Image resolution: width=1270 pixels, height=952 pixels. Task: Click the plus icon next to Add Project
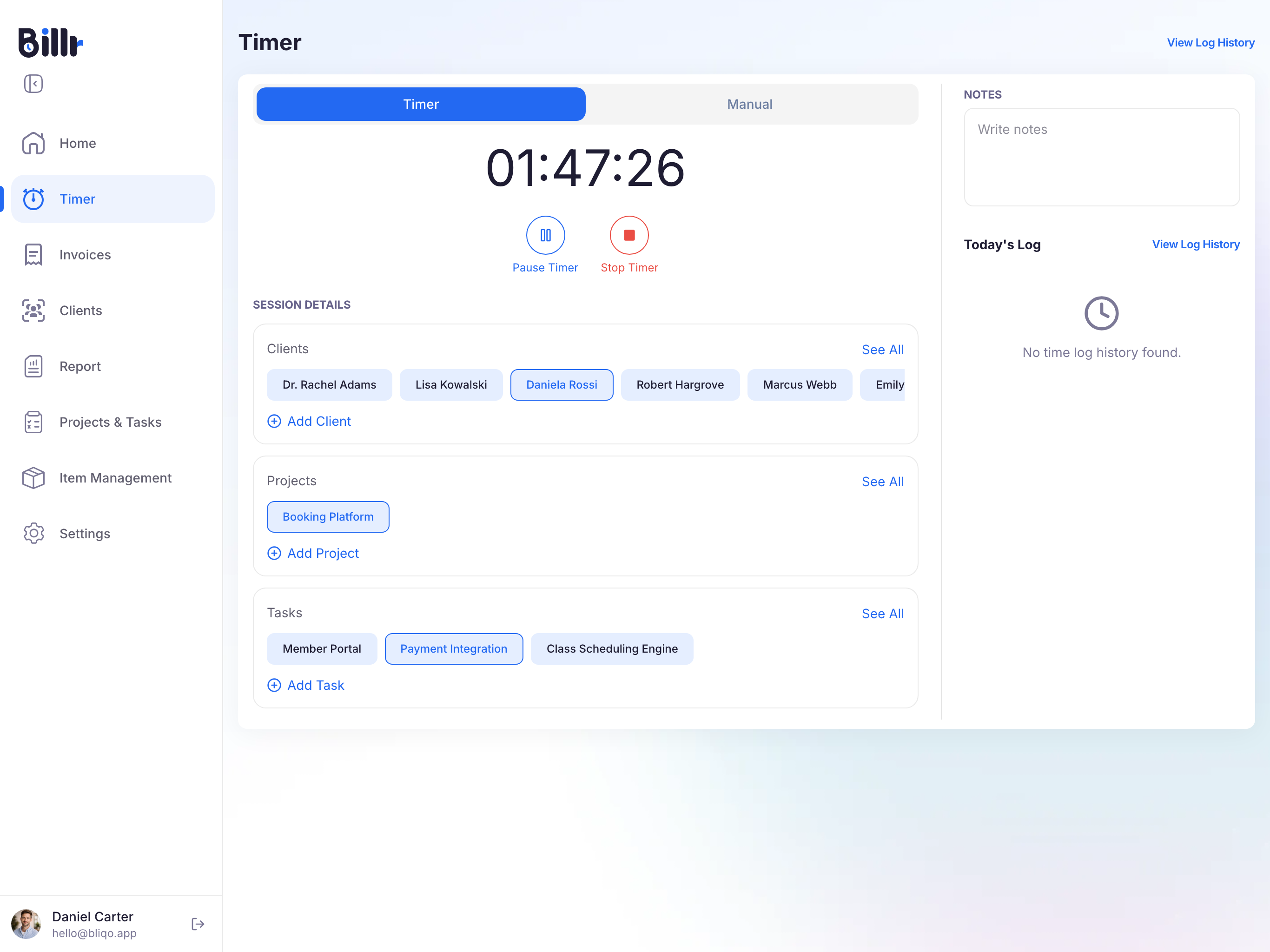(x=274, y=553)
